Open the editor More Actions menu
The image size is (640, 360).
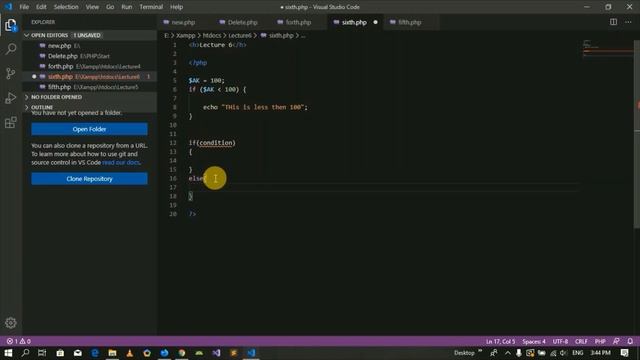pyautogui.click(x=628, y=22)
